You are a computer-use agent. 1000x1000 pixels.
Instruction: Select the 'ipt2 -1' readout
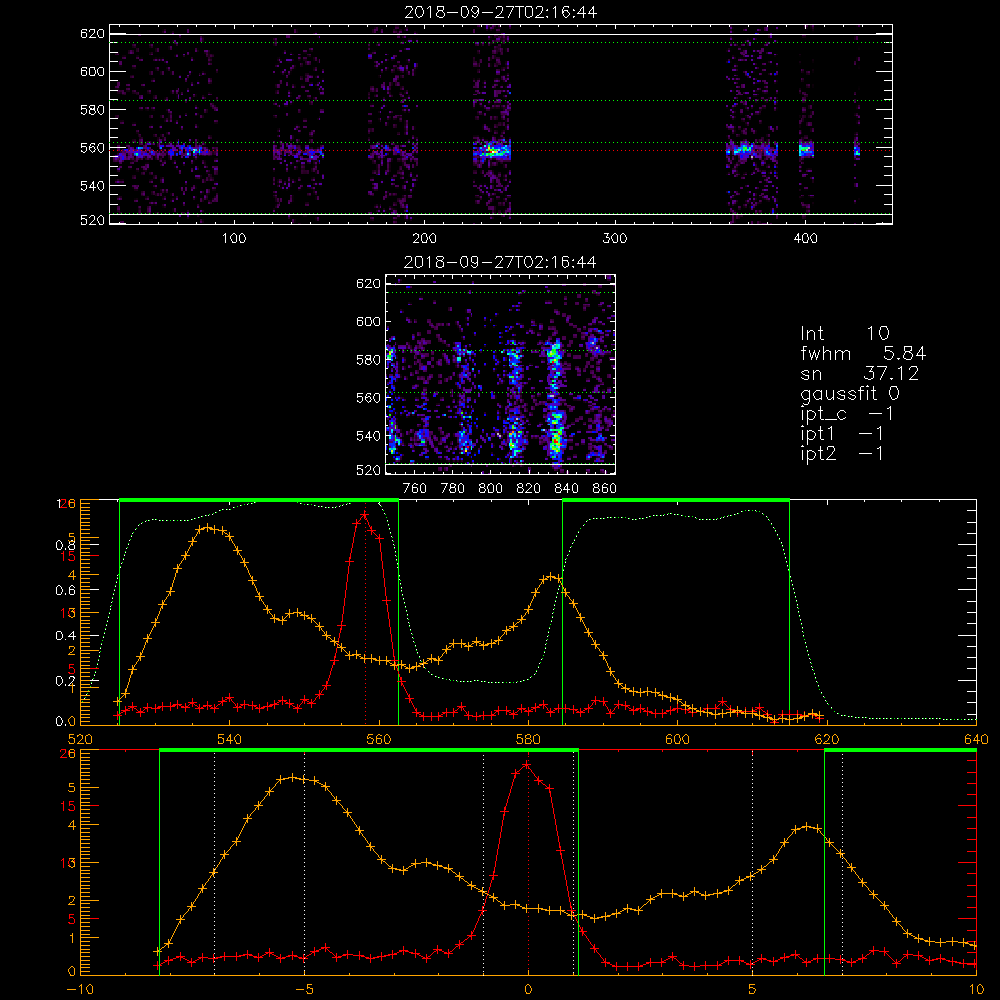point(842,454)
